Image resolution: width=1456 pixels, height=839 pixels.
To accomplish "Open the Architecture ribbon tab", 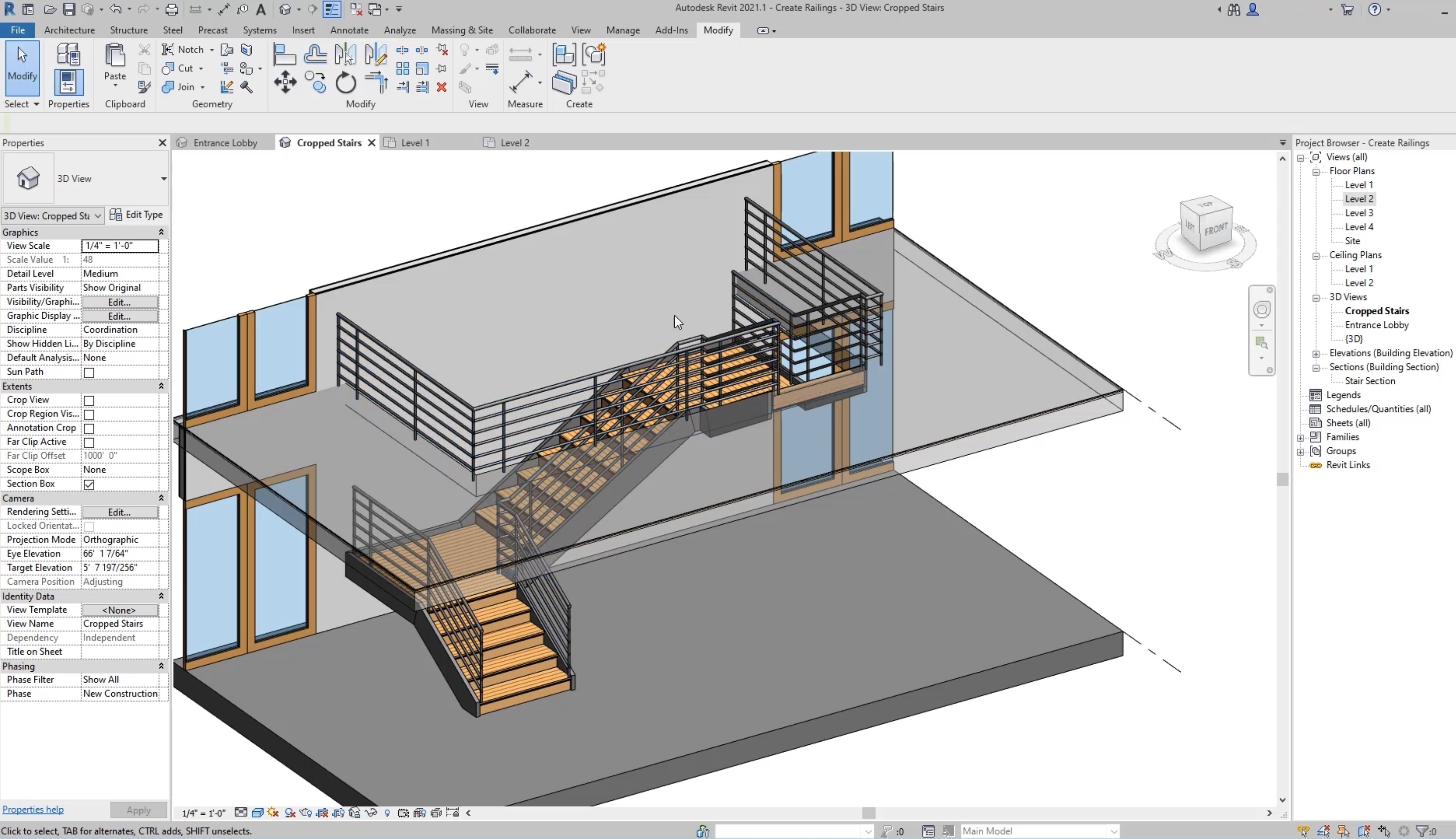I will pyautogui.click(x=69, y=30).
